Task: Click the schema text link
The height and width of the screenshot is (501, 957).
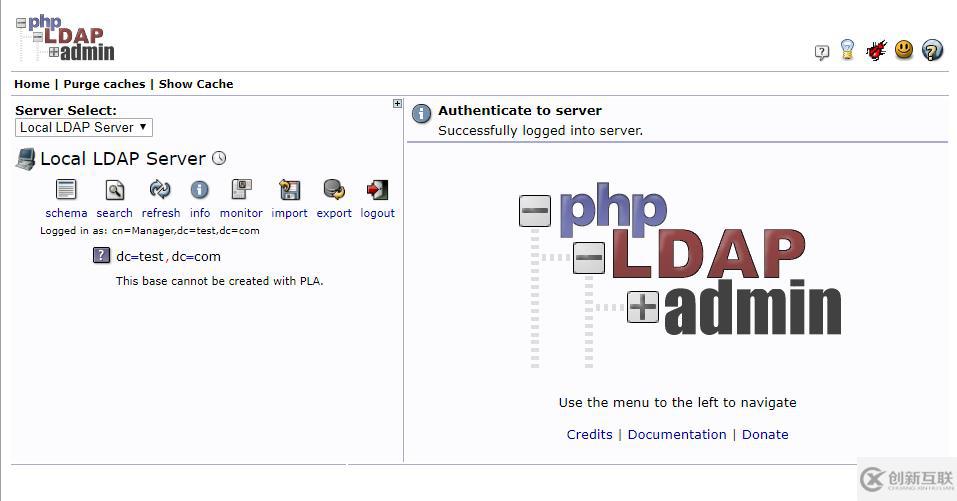Action: pos(66,213)
